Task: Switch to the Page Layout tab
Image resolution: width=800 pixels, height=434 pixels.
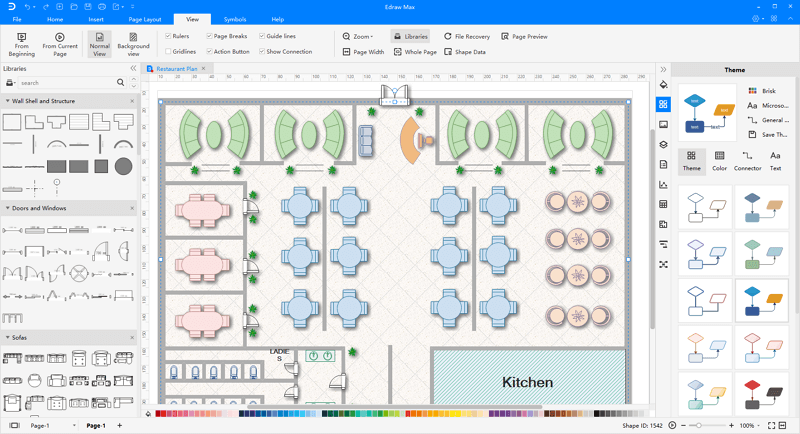Action: 145,19
